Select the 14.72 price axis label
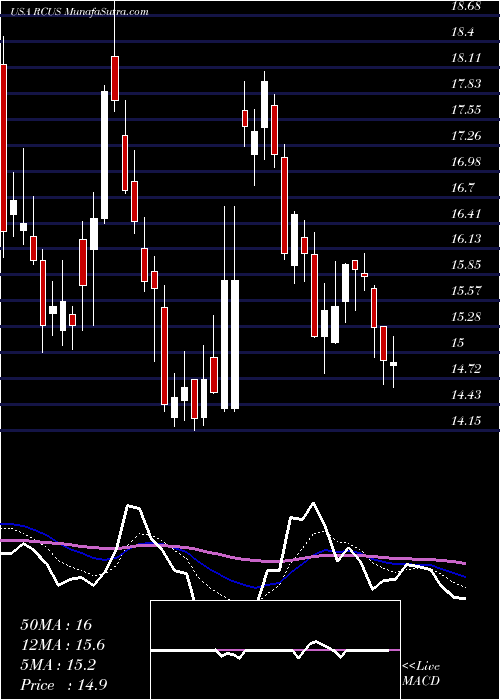 point(466,369)
